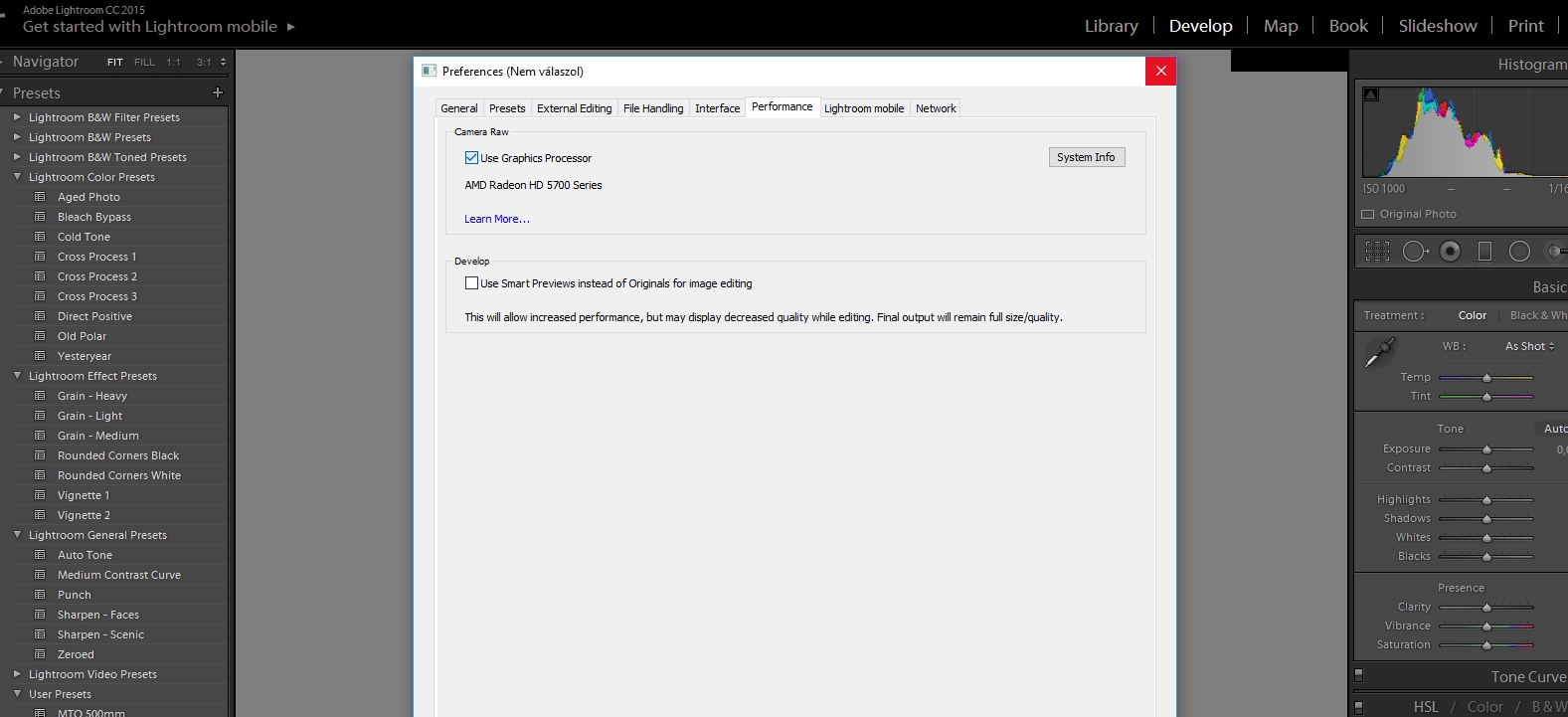Click the Bleach Bypass preset icon
Viewport: 1568px width, 717px height.
(40, 217)
